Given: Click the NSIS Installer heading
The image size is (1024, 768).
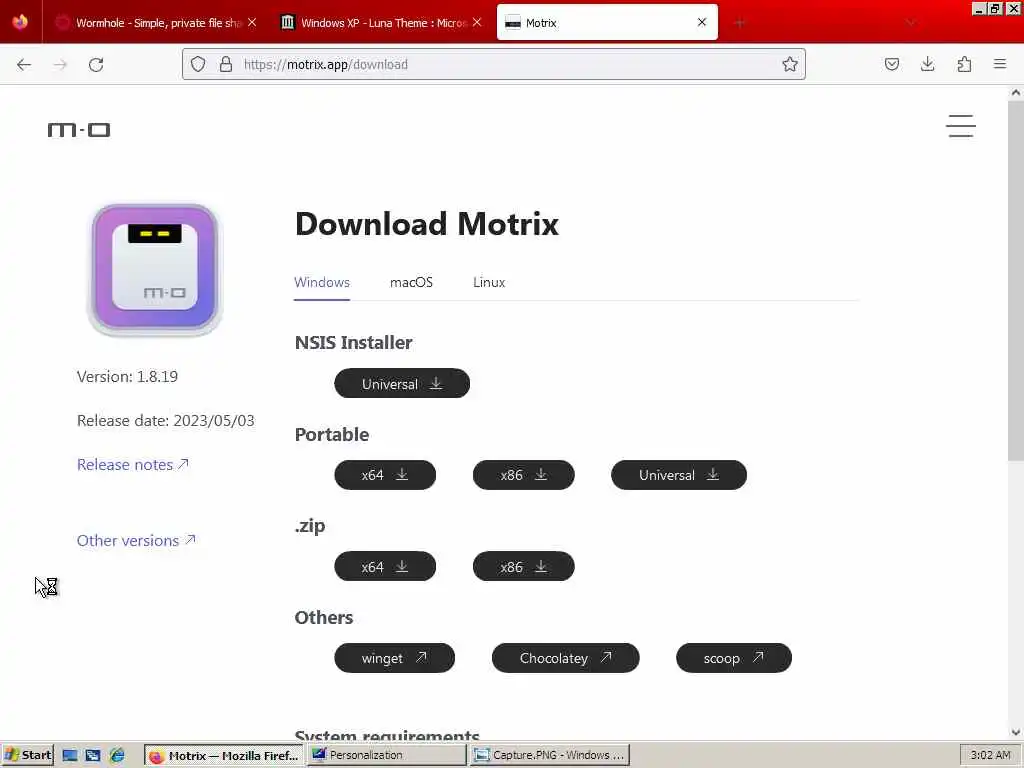Looking at the screenshot, I should 353,342.
